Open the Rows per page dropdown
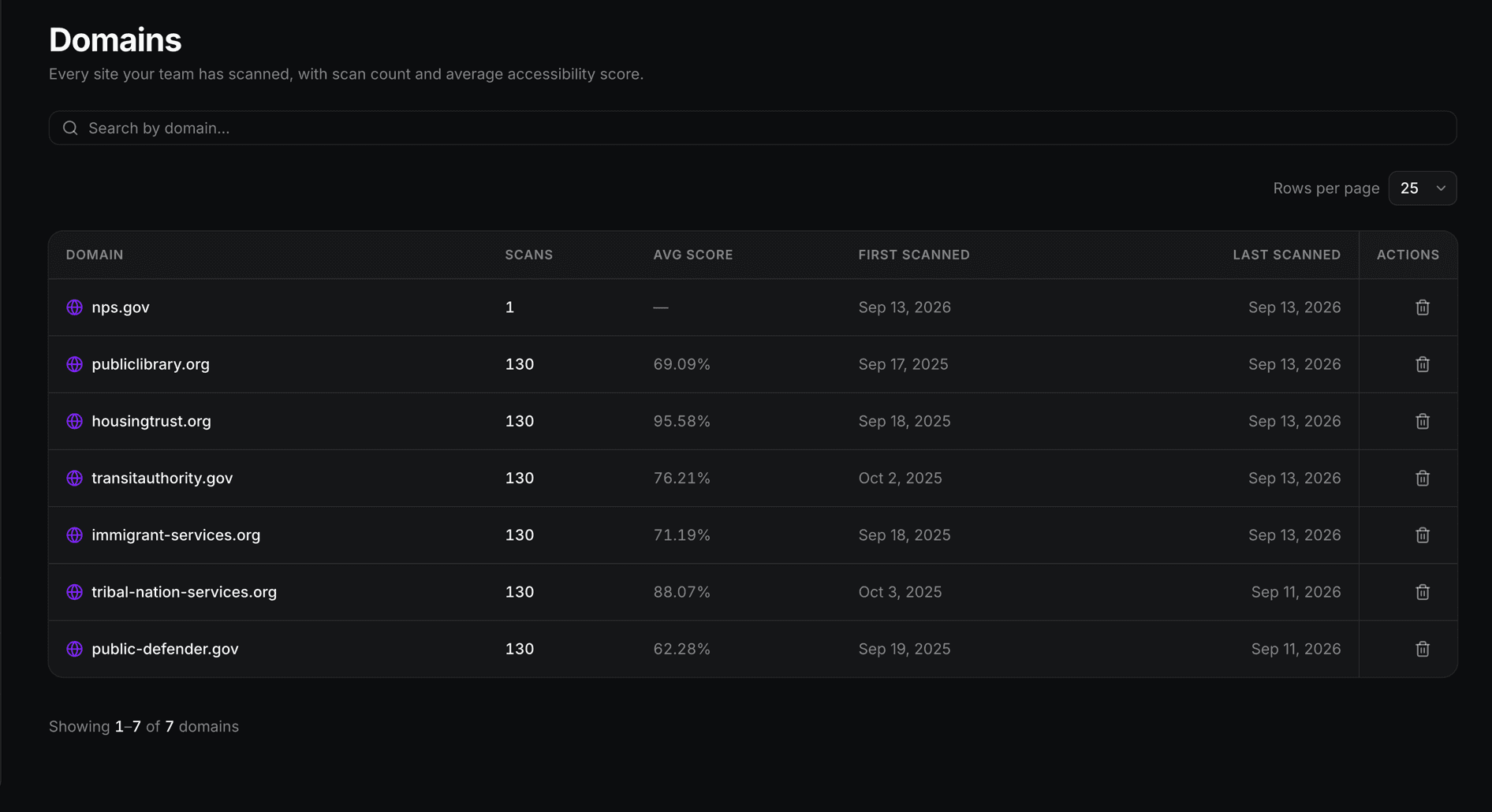Screen dimensions: 1492x812 tap(1422, 188)
